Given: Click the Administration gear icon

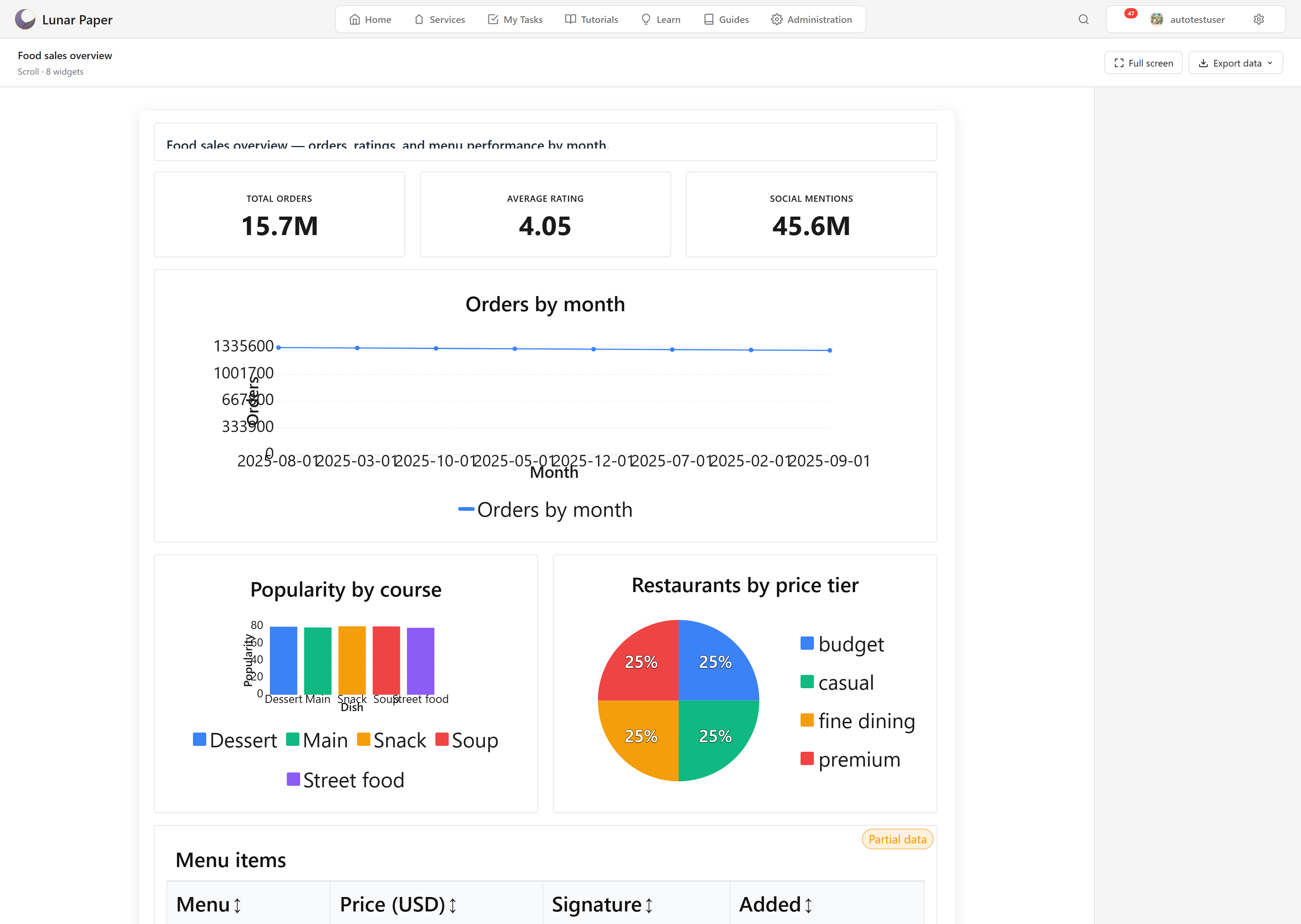Looking at the screenshot, I should [x=777, y=19].
